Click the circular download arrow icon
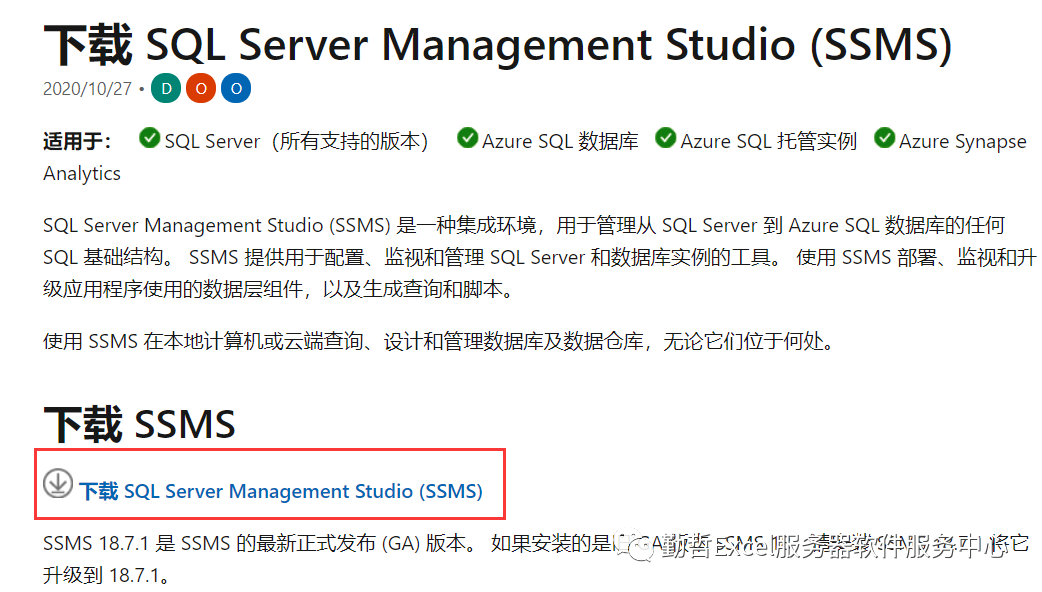1042x592 pixels. [x=58, y=484]
